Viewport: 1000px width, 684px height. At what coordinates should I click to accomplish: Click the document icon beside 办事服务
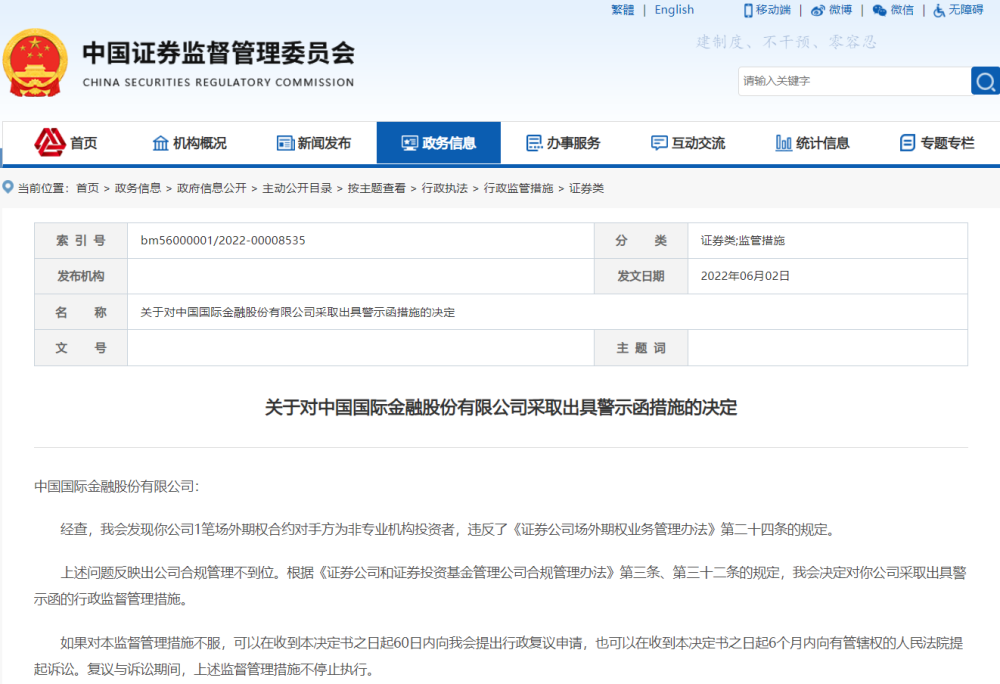pos(534,143)
